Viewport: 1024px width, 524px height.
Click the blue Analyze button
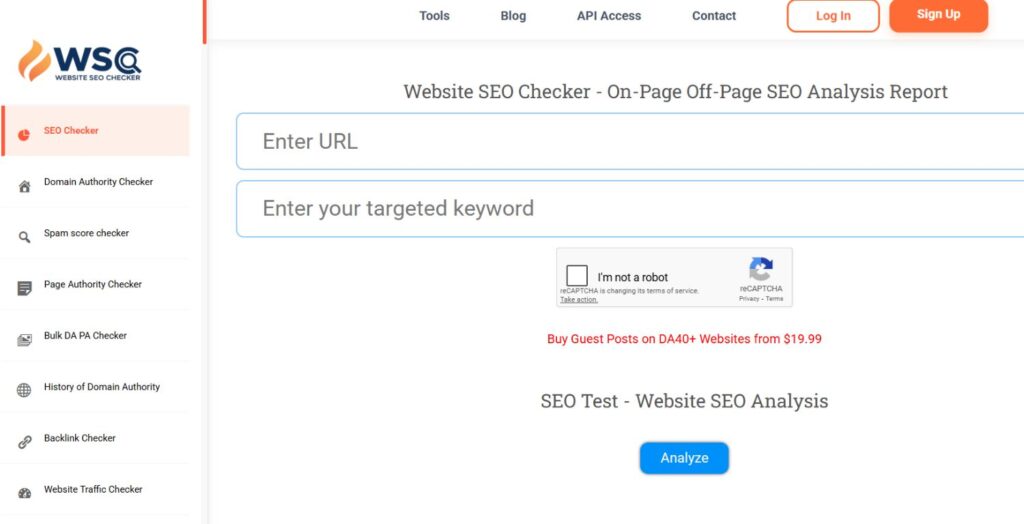(x=684, y=458)
